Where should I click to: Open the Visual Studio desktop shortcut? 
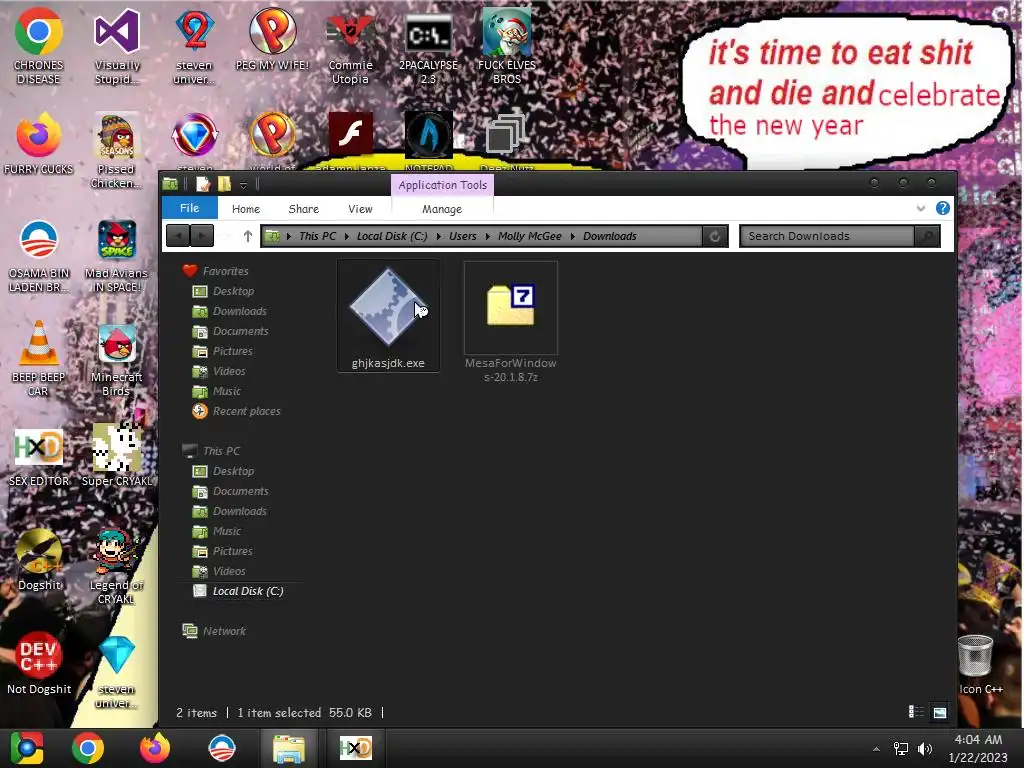click(x=117, y=47)
